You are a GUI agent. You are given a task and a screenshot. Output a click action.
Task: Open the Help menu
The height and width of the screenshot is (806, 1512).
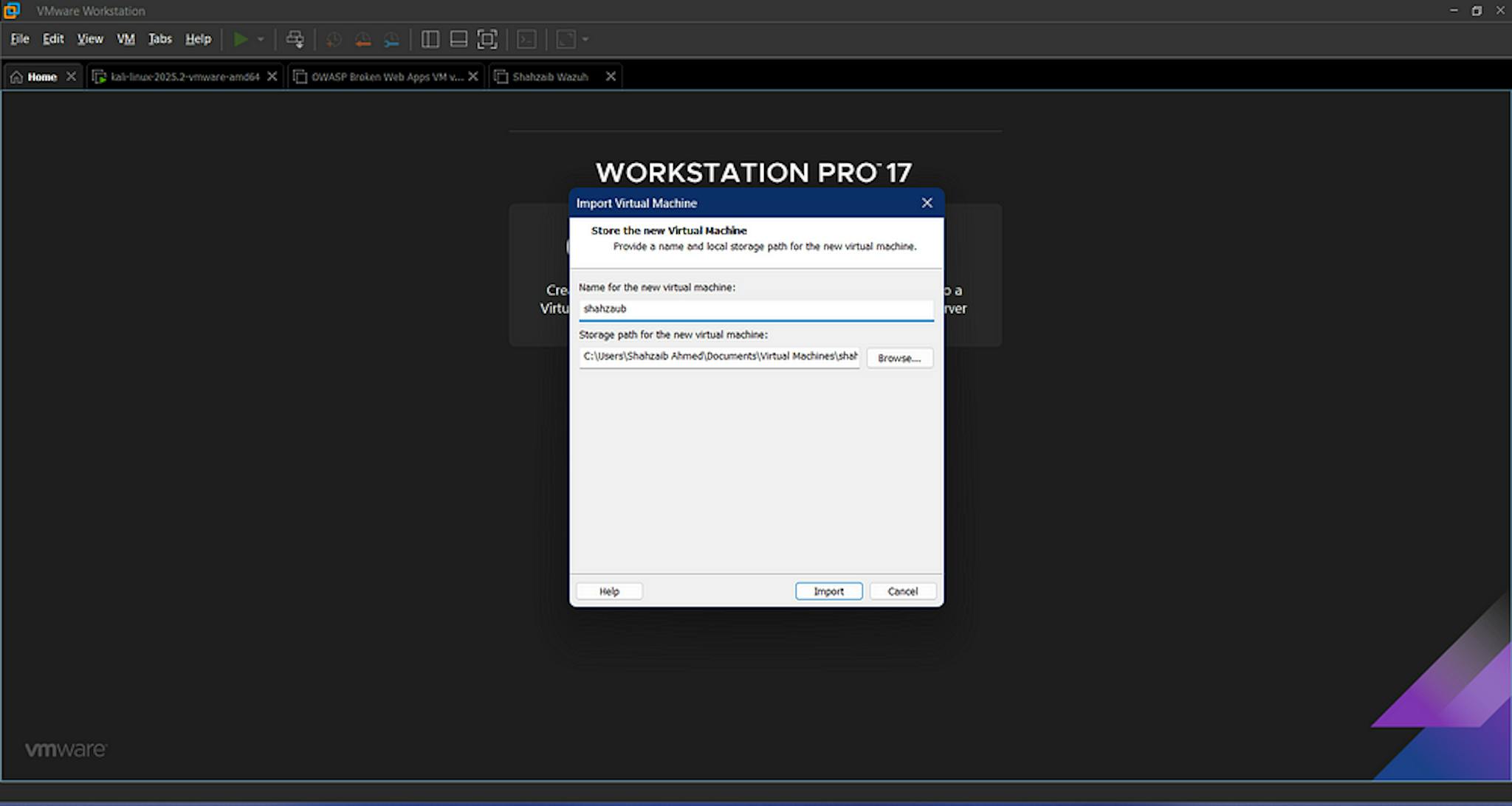pos(198,39)
